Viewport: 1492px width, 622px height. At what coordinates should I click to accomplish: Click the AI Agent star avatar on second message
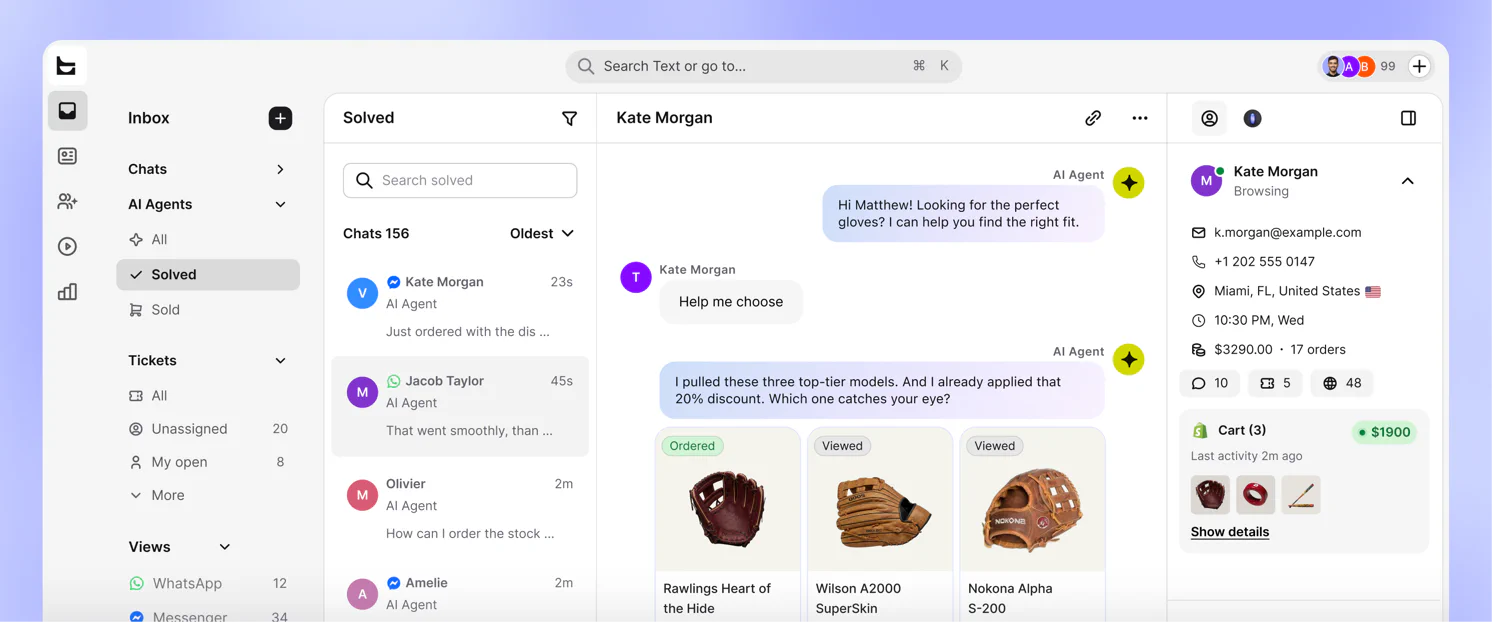1129,360
